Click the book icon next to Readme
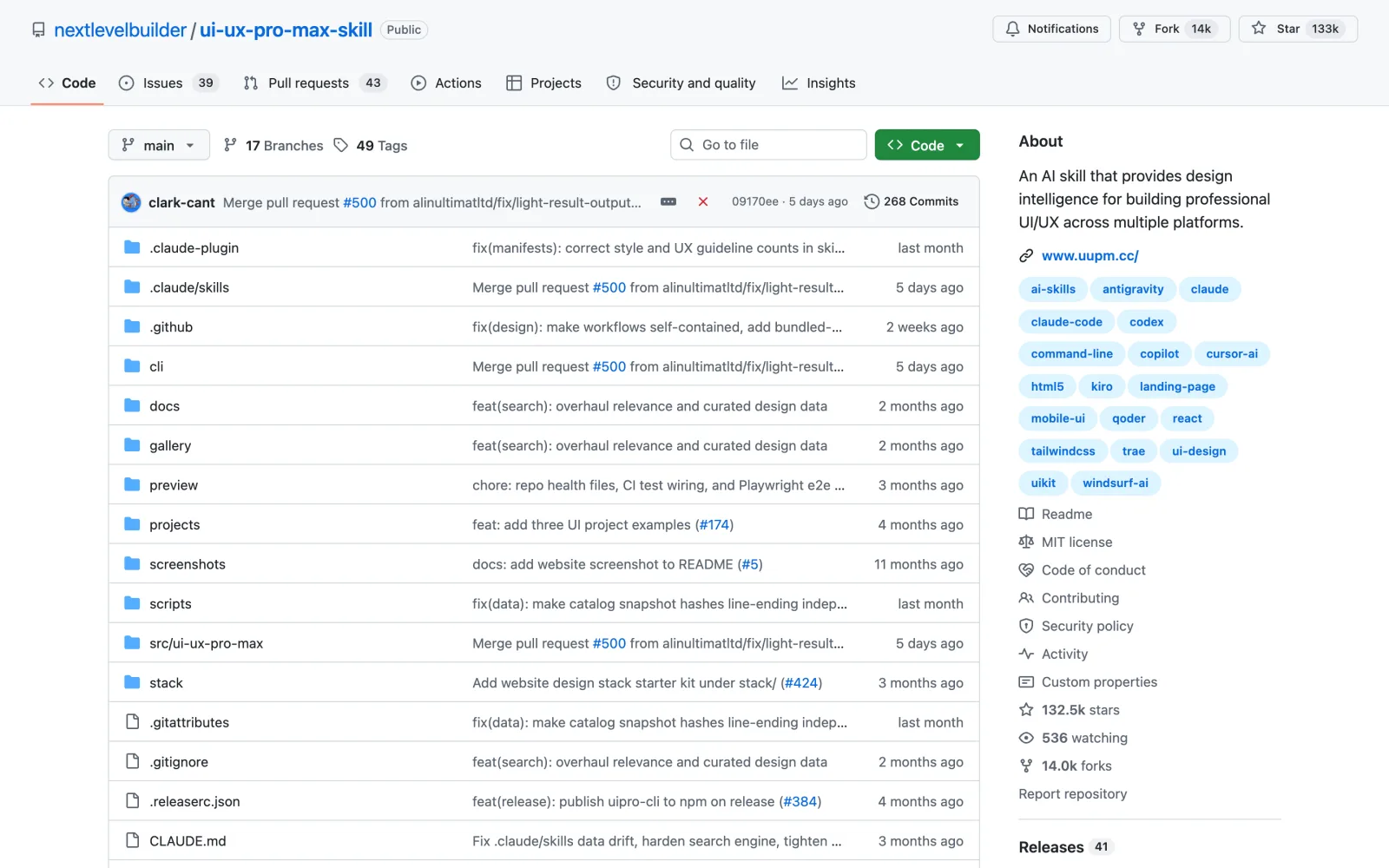1389x868 pixels. pos(1026,514)
